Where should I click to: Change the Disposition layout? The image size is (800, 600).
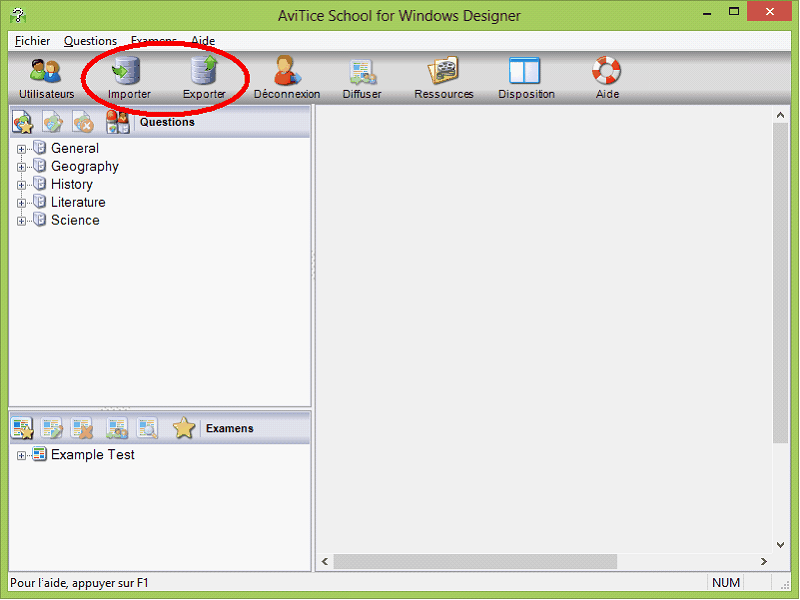pos(524,70)
